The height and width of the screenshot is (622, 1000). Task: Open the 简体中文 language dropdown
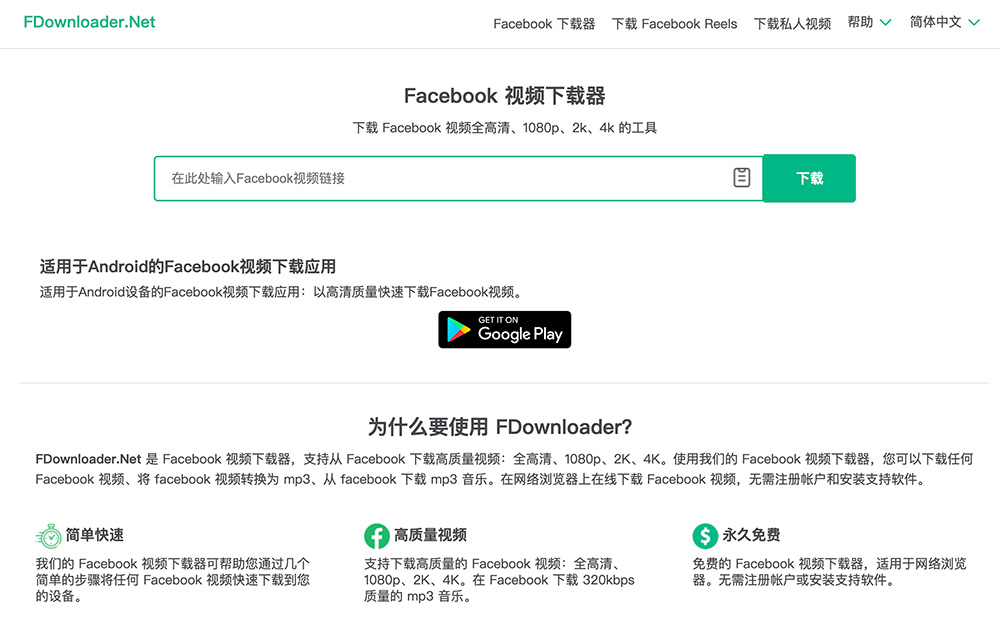point(945,22)
